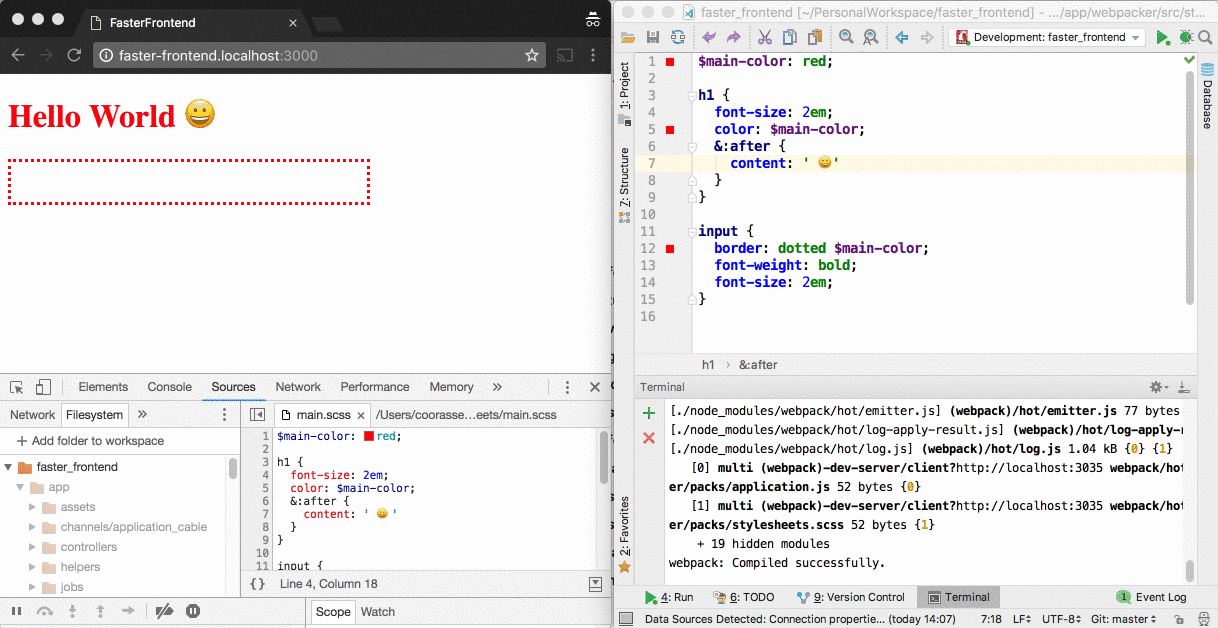
Task: Toggle pause on exceptions
Action: 193,611
